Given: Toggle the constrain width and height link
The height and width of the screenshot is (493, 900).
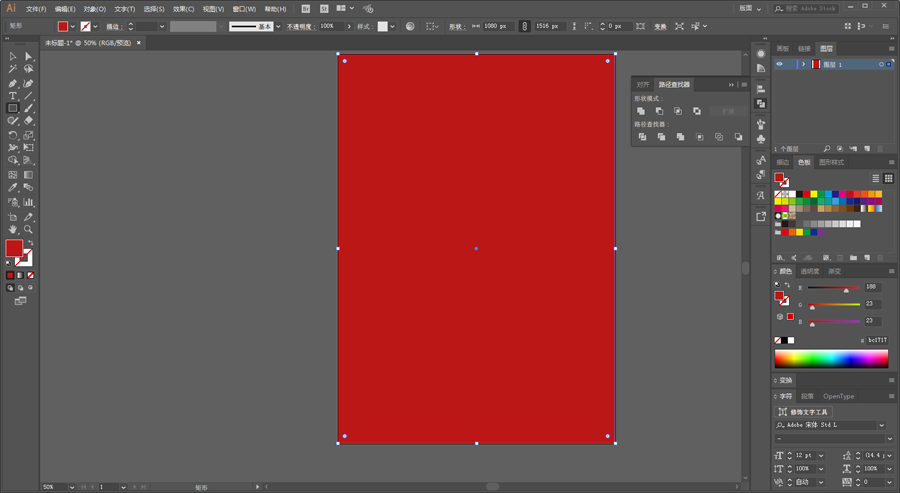Looking at the screenshot, I should tap(525, 26).
